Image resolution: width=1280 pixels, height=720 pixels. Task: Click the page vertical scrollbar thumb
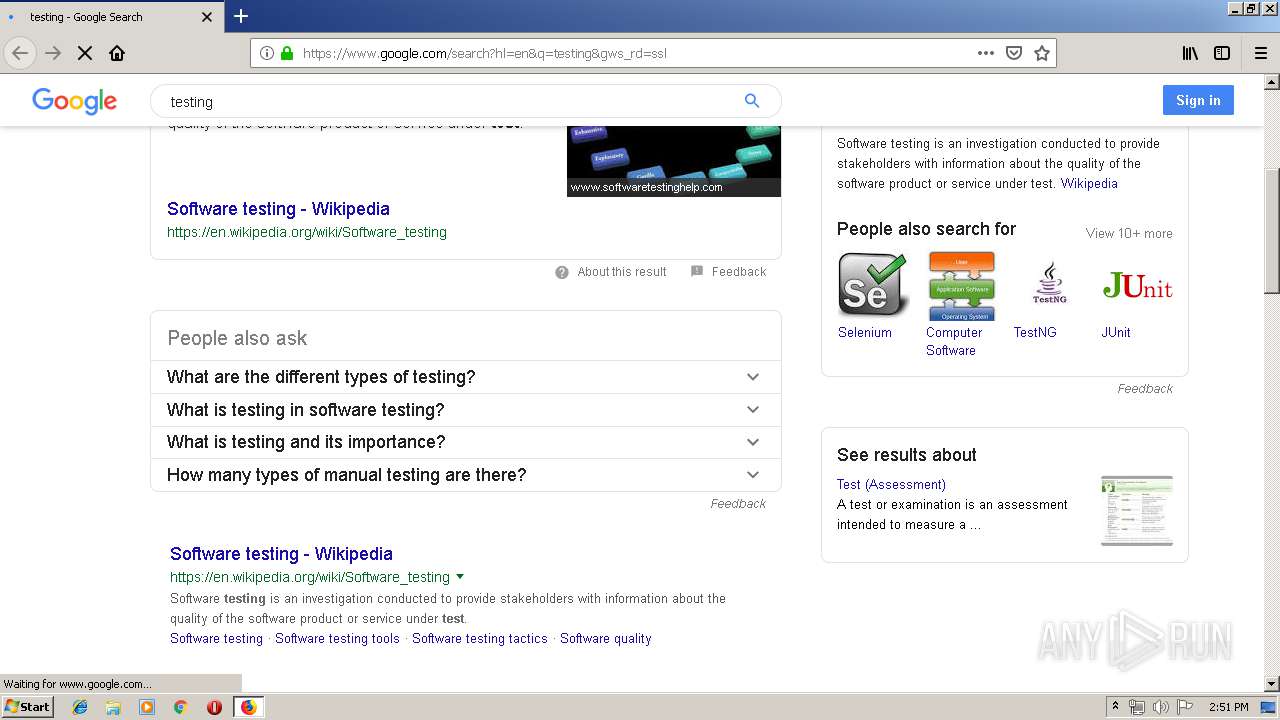[x=1271, y=229]
